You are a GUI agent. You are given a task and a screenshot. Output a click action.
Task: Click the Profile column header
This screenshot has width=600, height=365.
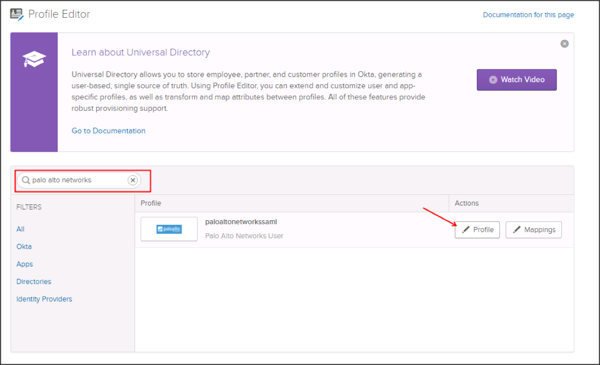pyautogui.click(x=151, y=203)
